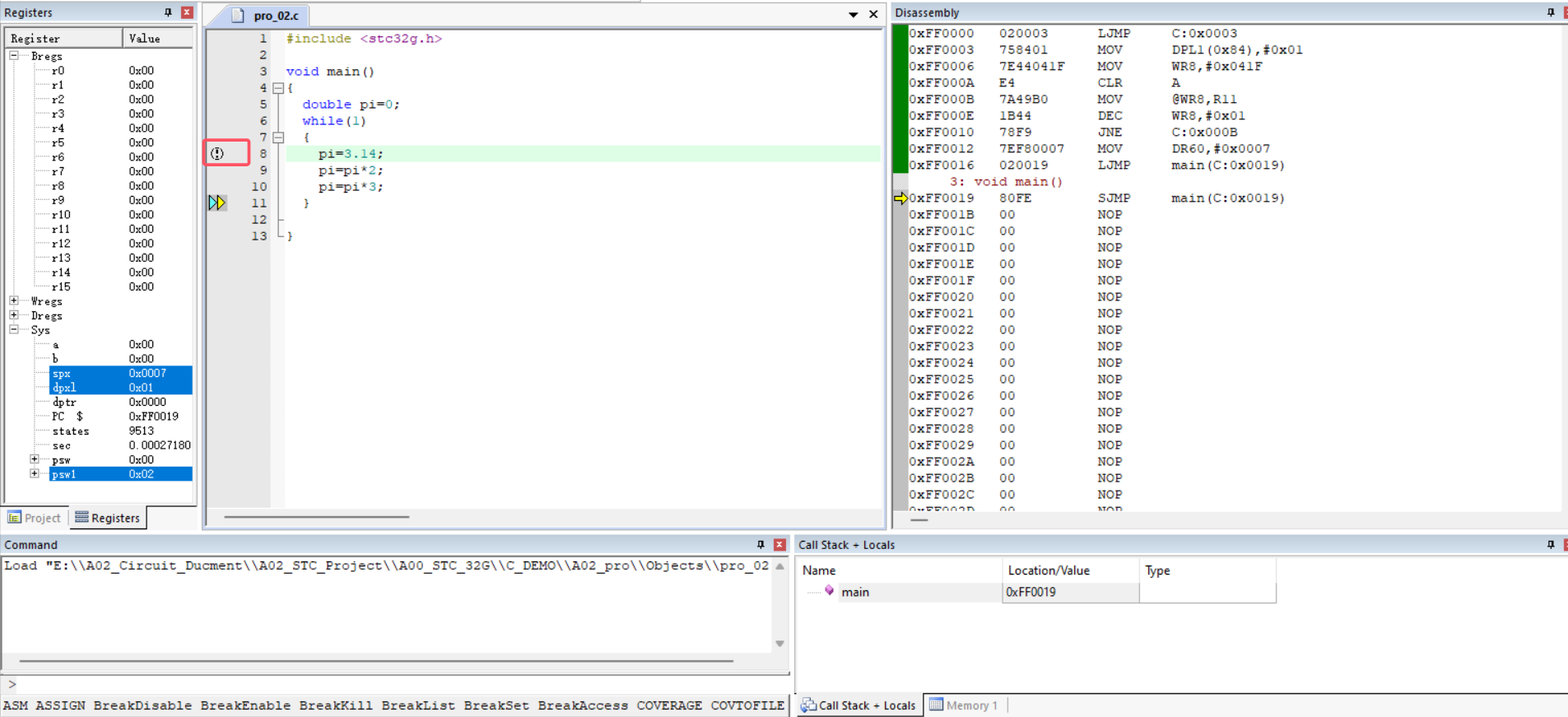Pin the Disassembly panel
This screenshot has width=1568, height=717.
[1551, 12]
